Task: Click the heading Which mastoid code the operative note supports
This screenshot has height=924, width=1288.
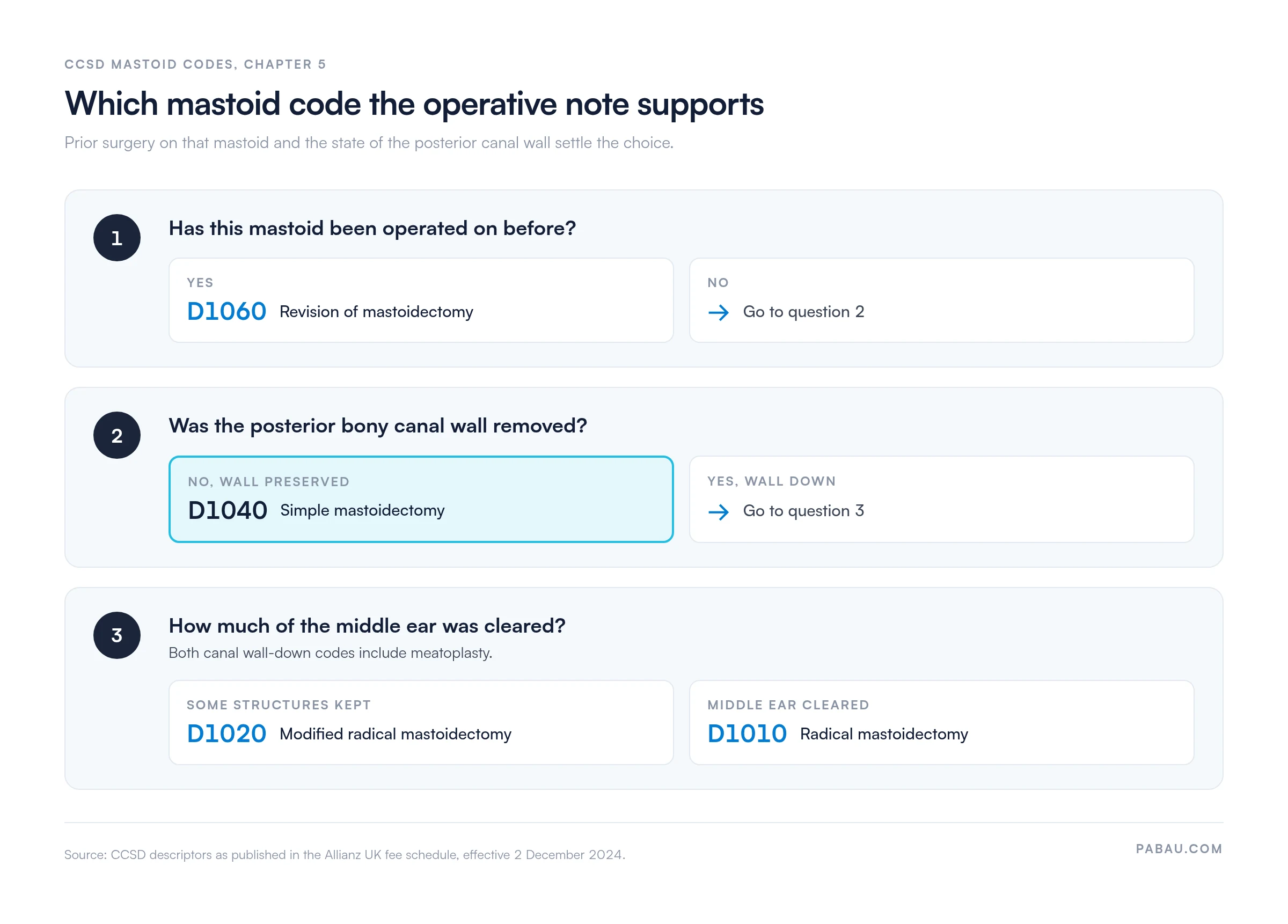Action: point(414,104)
